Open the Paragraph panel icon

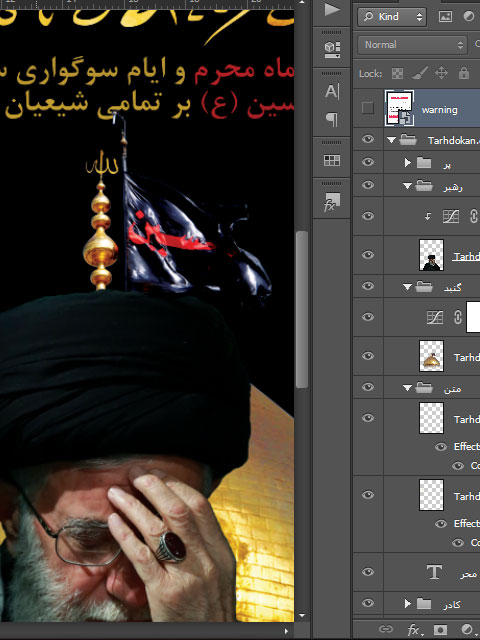click(x=332, y=120)
